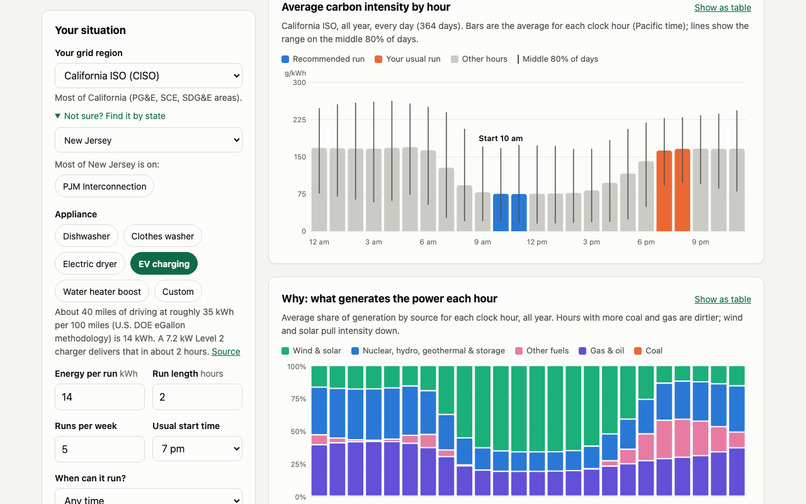The width and height of the screenshot is (806, 504).
Task: Show carbon intensity chart as table
Action: click(722, 8)
